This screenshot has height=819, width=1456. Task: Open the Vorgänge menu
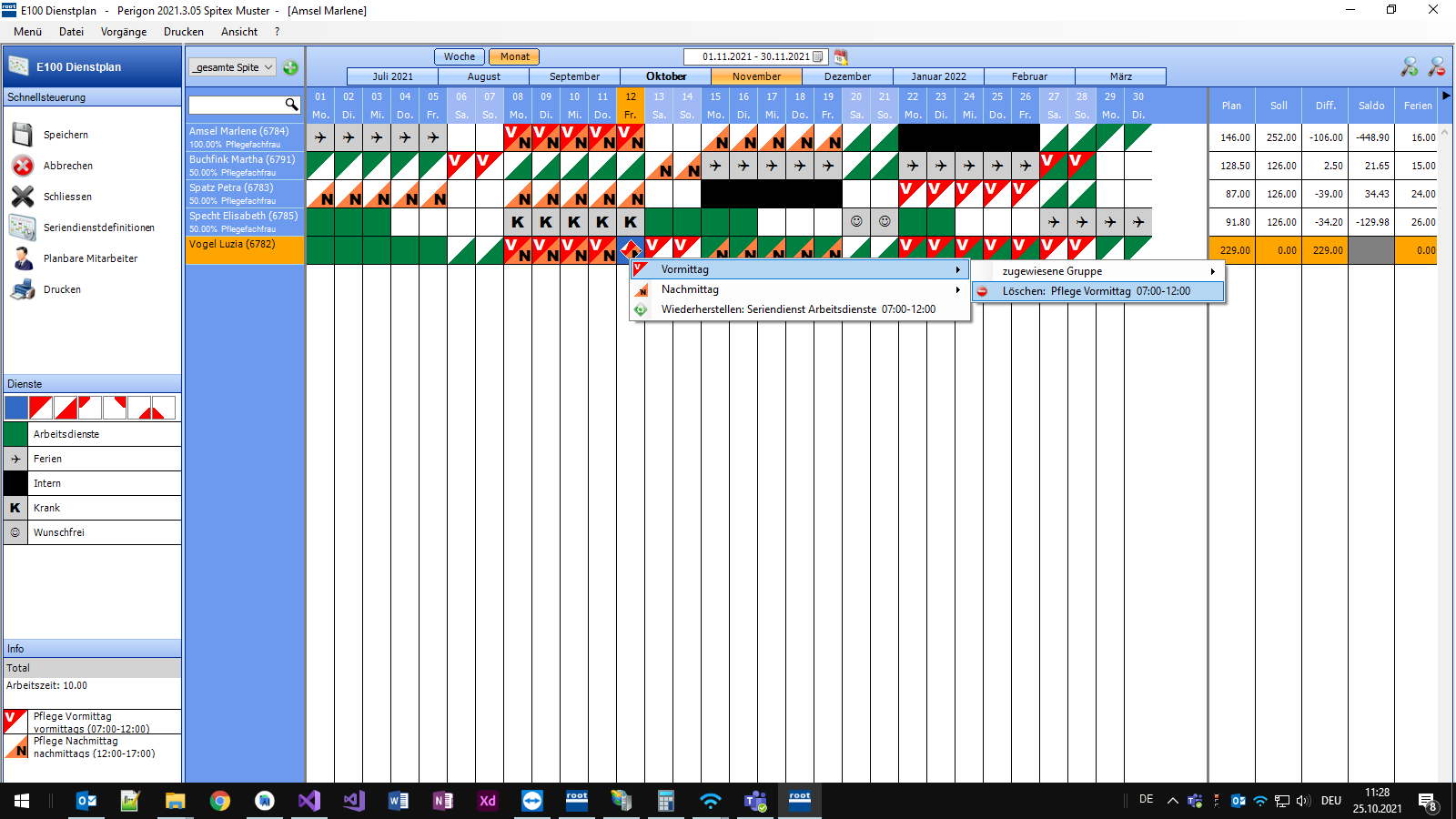pyautogui.click(x=124, y=31)
